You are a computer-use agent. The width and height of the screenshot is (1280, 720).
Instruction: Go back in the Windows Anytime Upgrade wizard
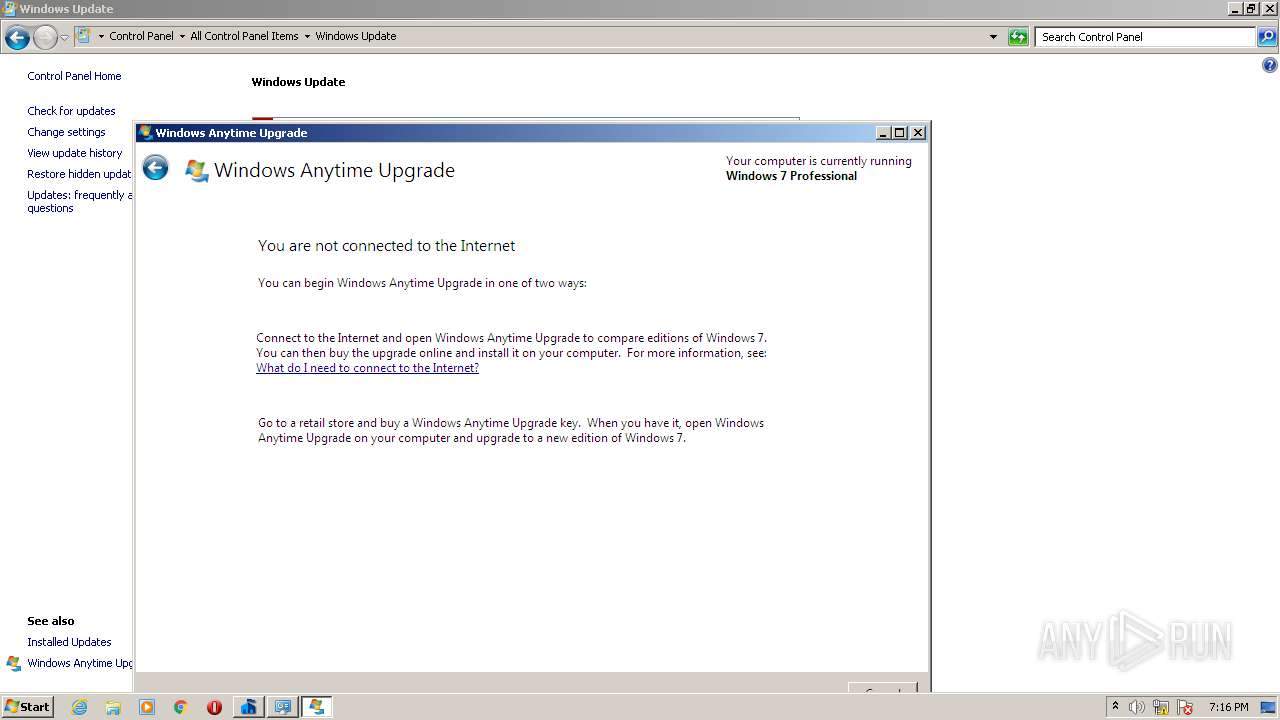(x=155, y=167)
